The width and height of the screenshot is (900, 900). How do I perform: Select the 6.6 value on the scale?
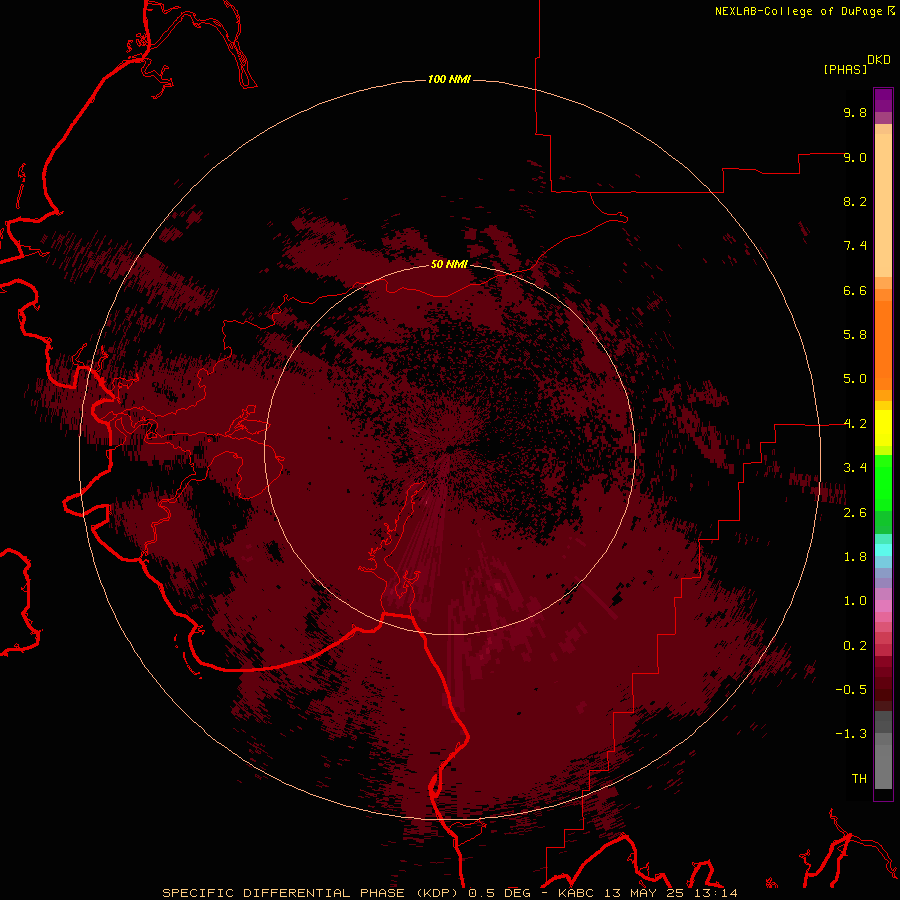pyautogui.click(x=855, y=290)
